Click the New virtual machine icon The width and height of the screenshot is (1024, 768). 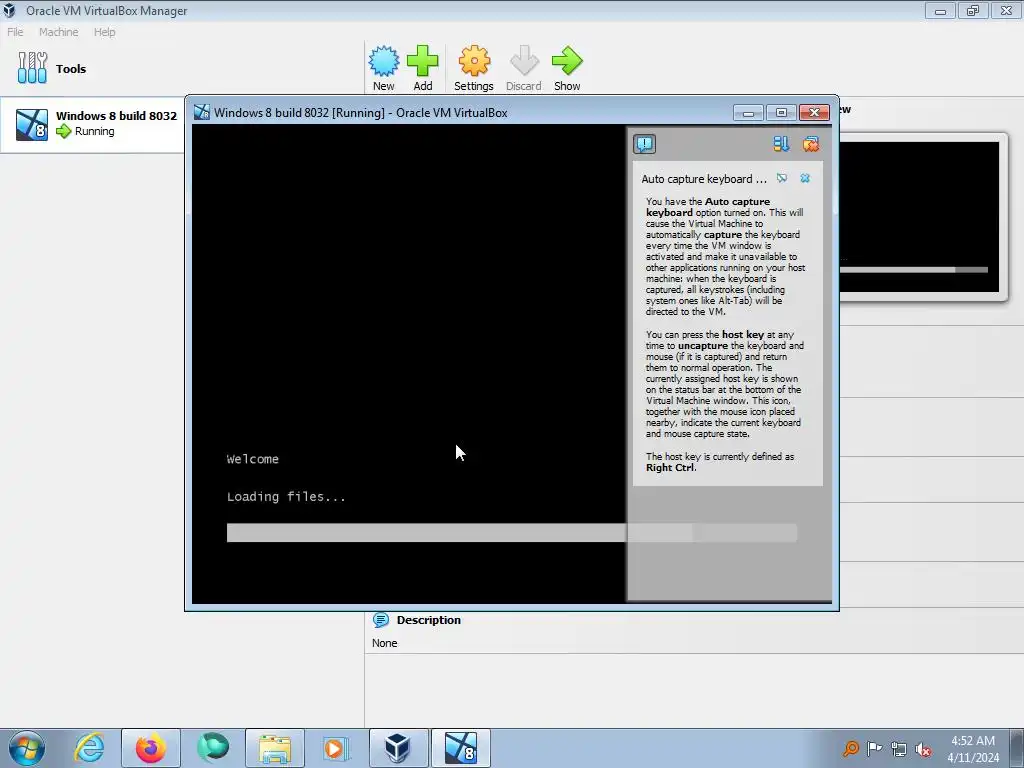coord(383,61)
